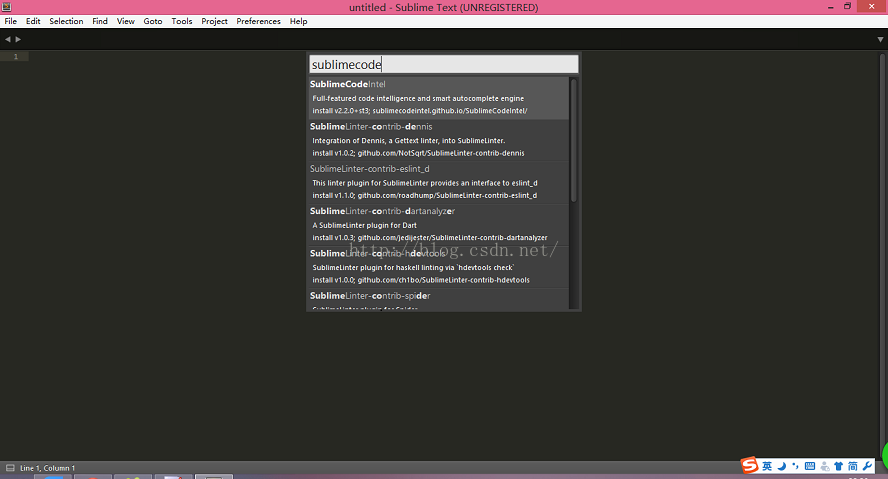The image size is (888, 479).
Task: Click the Line 1, Column 1 status
Action: (48, 468)
